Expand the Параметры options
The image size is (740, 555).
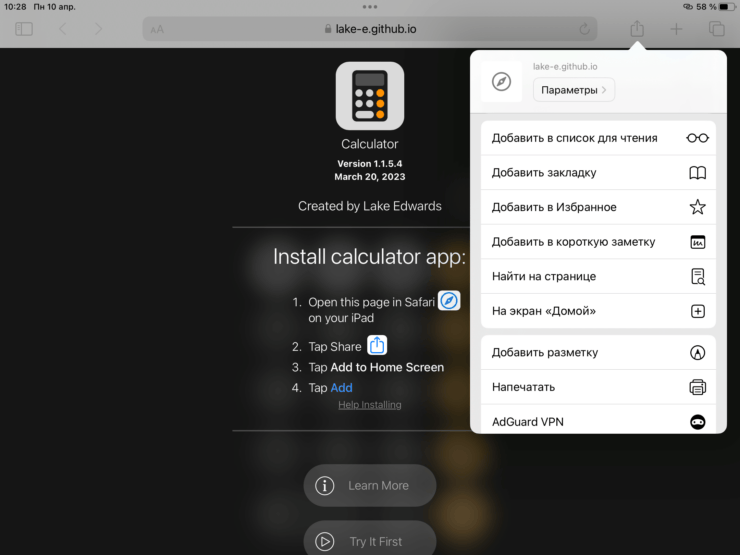pos(573,90)
